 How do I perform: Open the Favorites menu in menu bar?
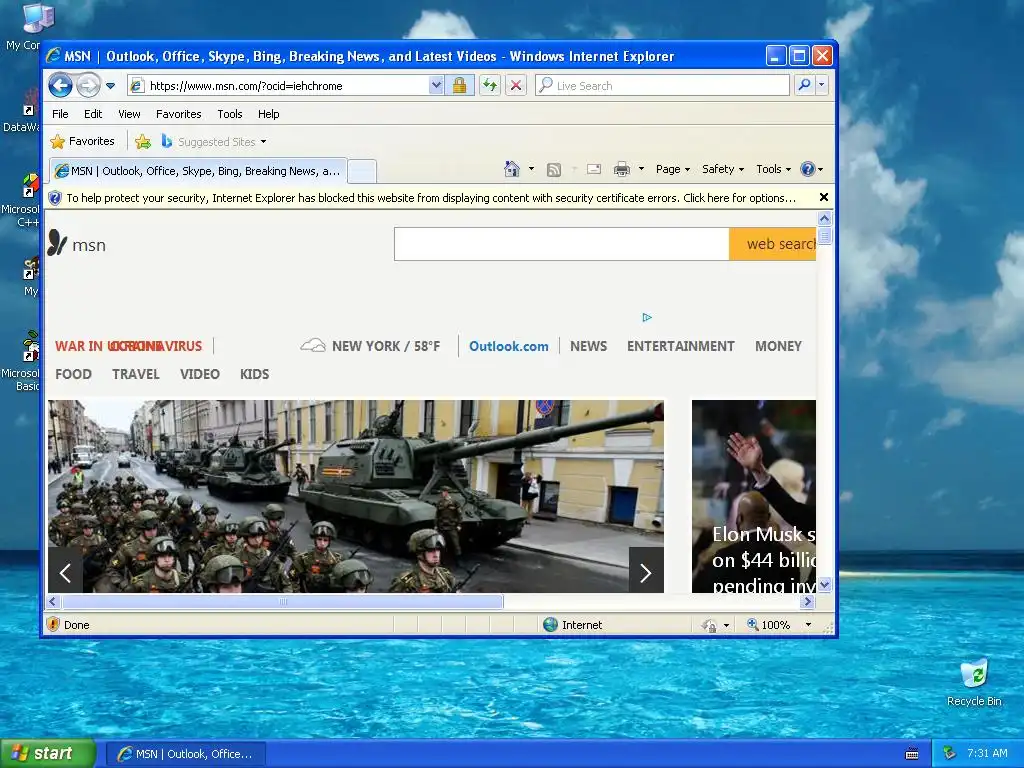tap(178, 114)
